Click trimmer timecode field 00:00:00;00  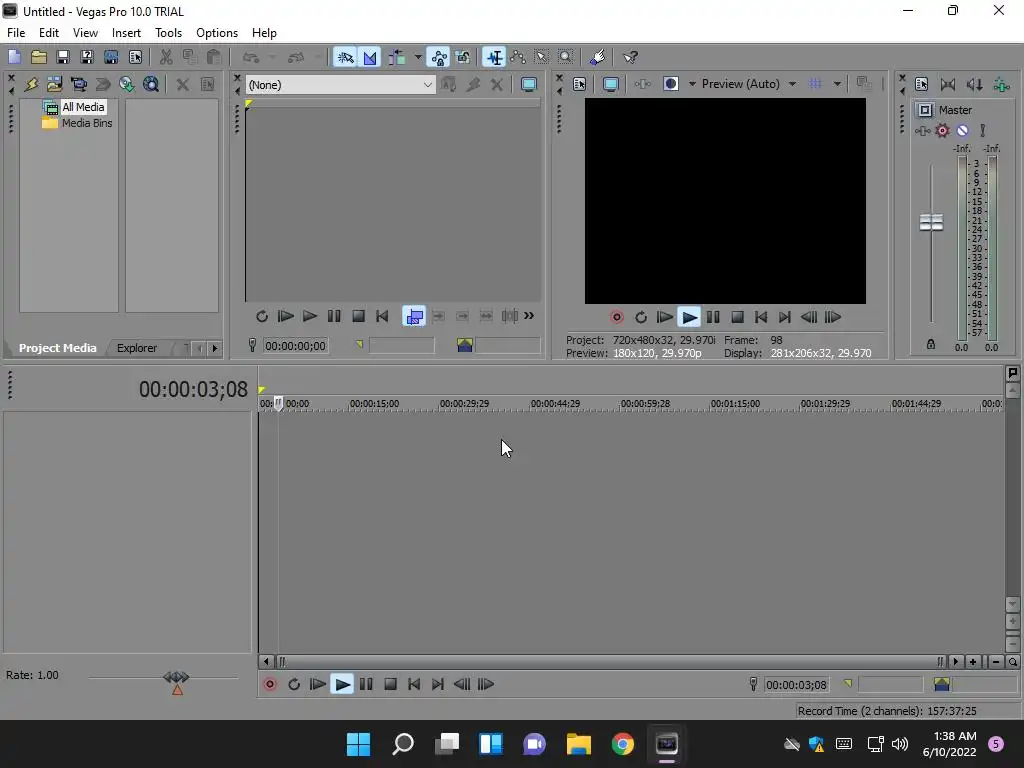coord(295,346)
